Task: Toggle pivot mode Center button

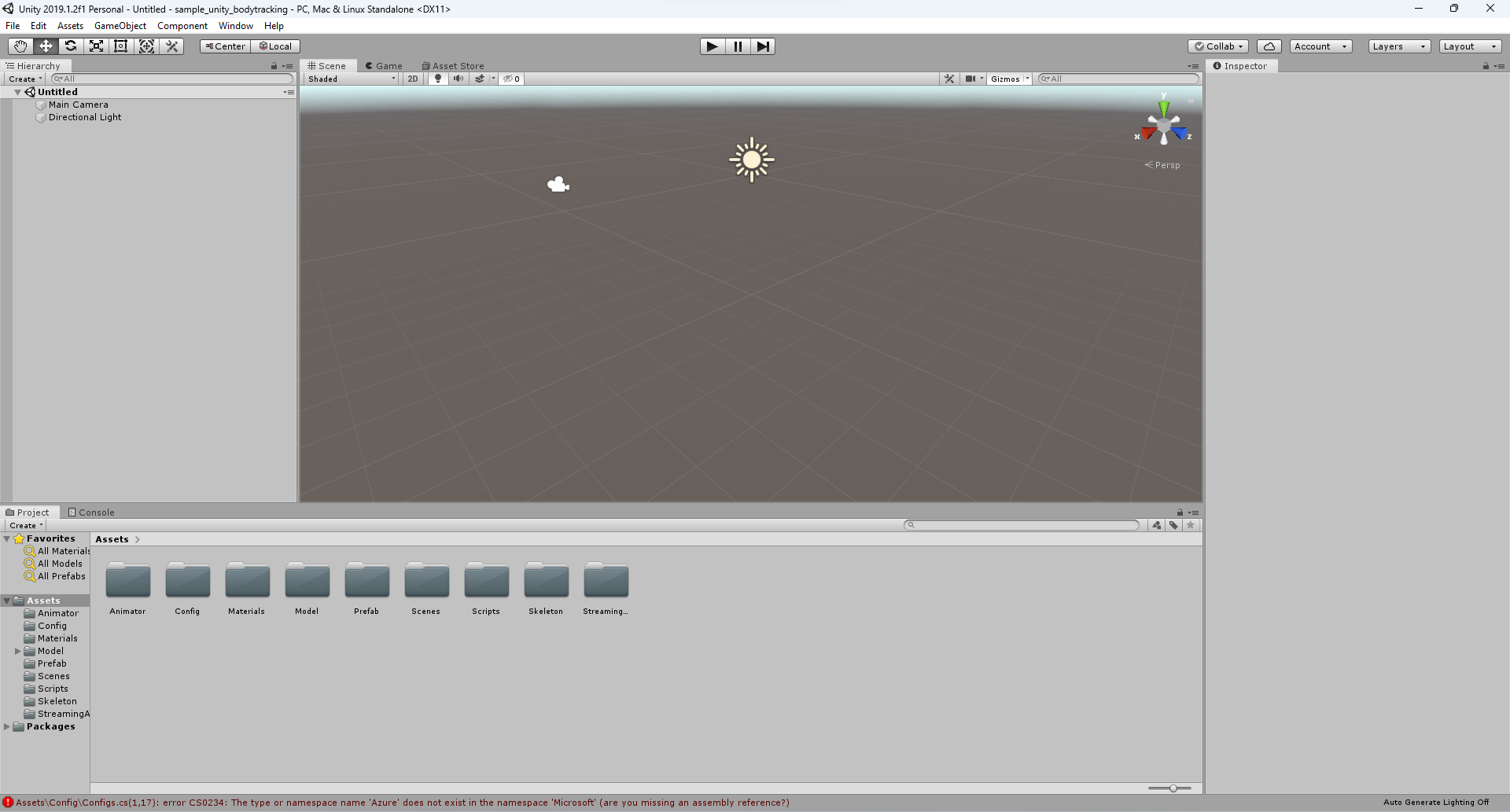Action: coord(225,46)
